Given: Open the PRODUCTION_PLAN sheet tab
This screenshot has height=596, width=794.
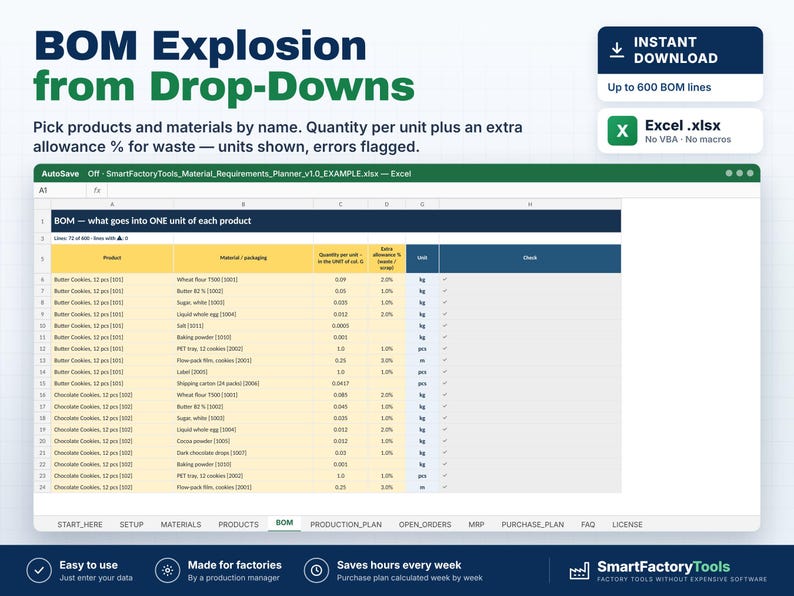Looking at the screenshot, I should [346, 525].
